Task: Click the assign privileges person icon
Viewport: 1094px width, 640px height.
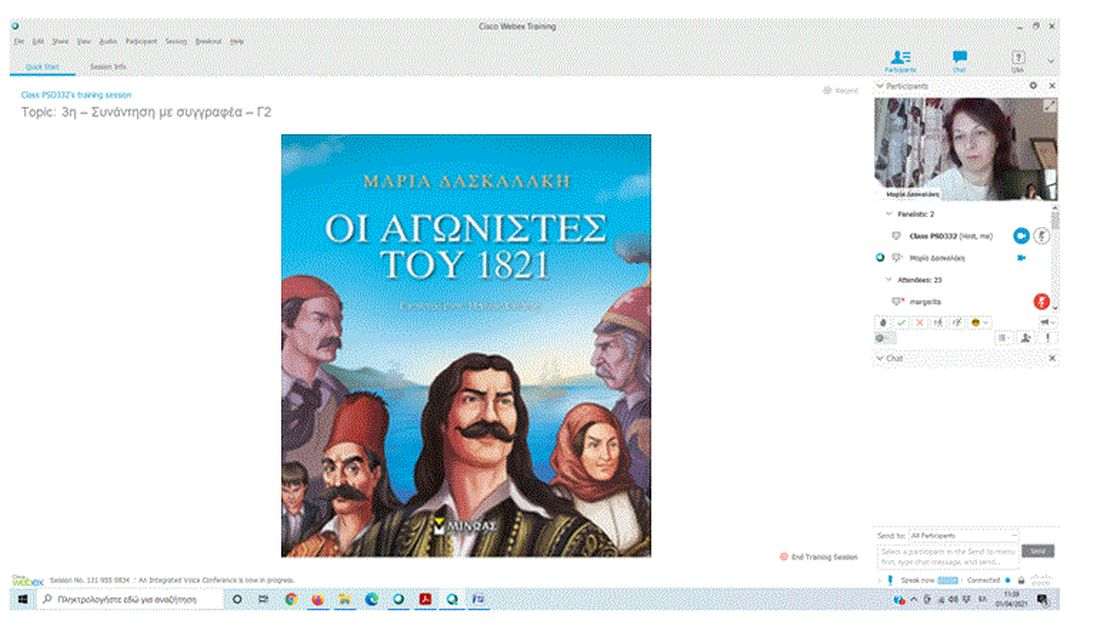Action: coord(1025,338)
